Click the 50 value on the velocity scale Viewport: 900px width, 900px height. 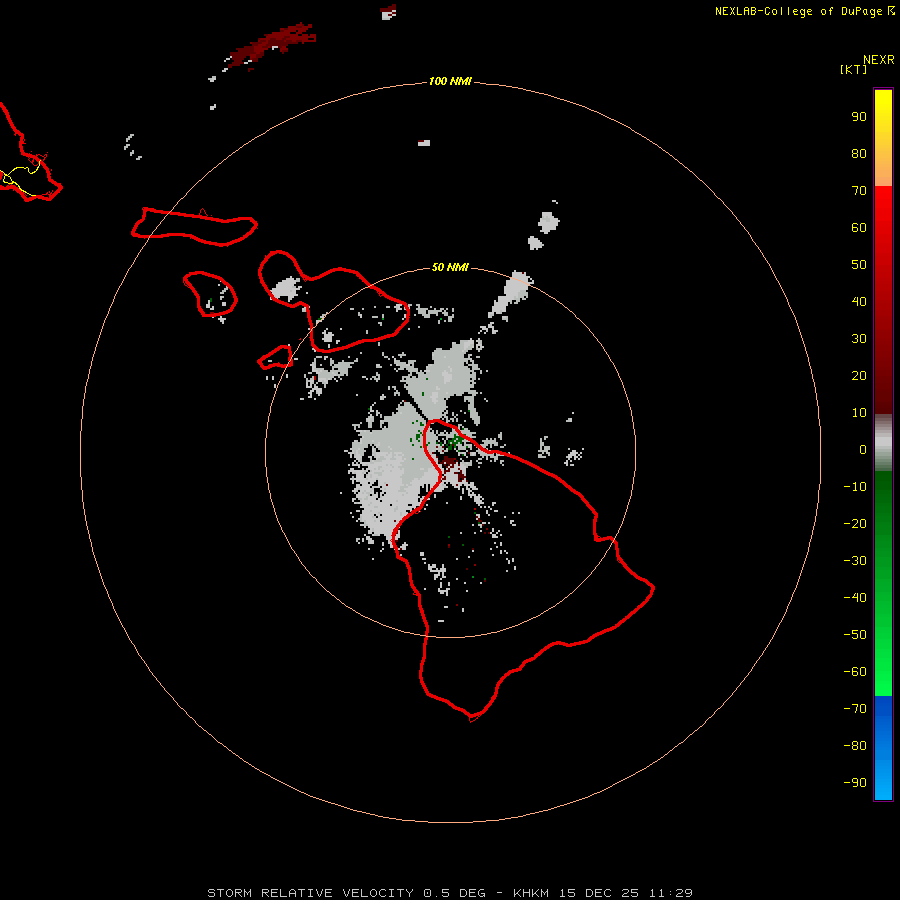point(859,265)
